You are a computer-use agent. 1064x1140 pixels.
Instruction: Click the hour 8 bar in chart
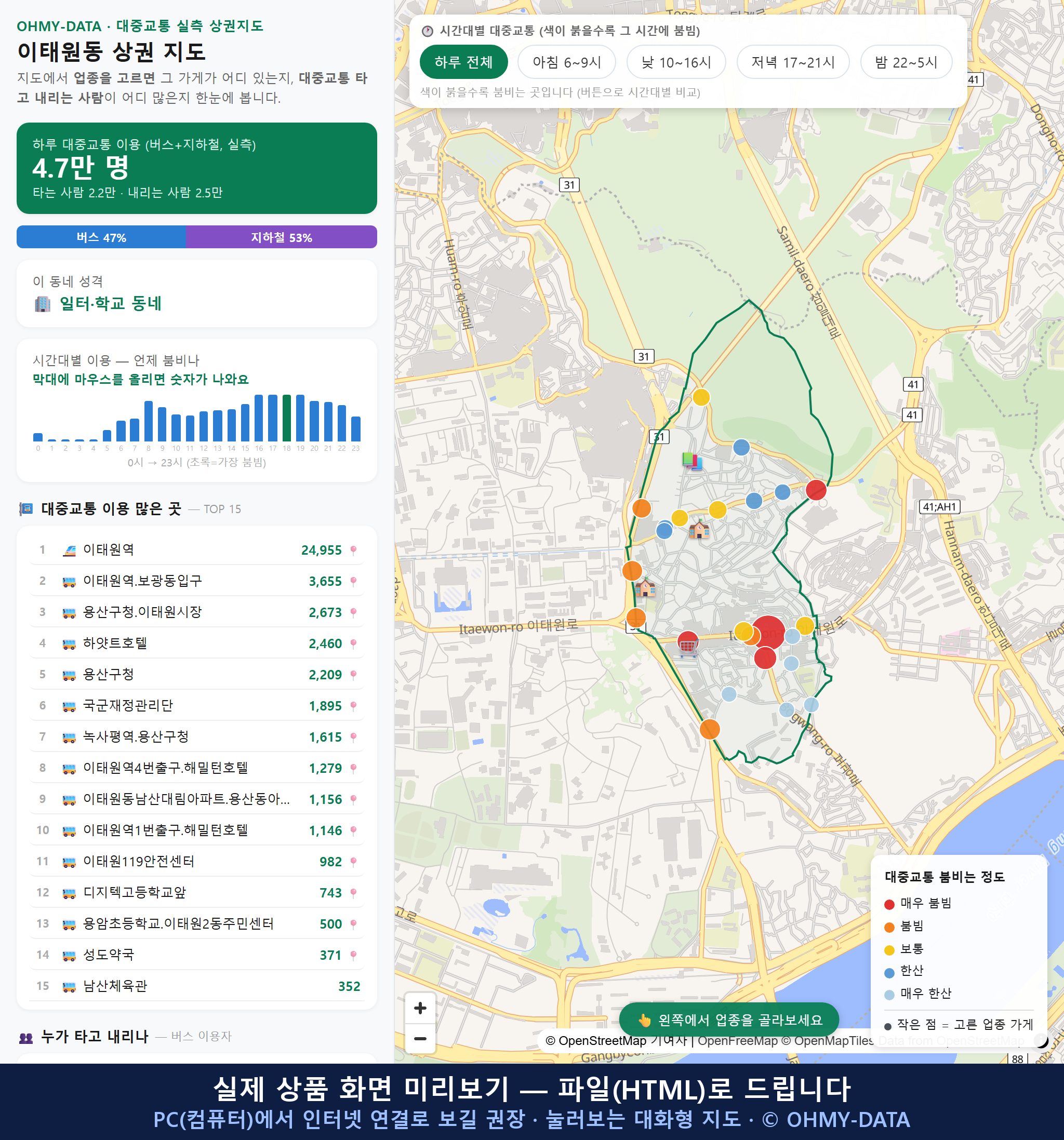point(149,421)
